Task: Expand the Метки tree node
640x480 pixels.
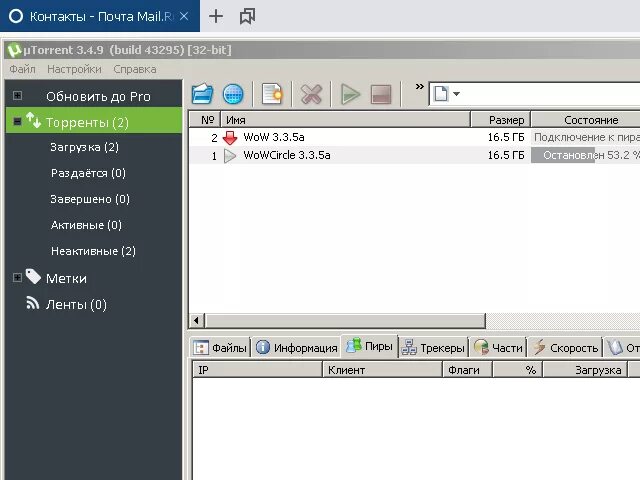Action: point(17,278)
